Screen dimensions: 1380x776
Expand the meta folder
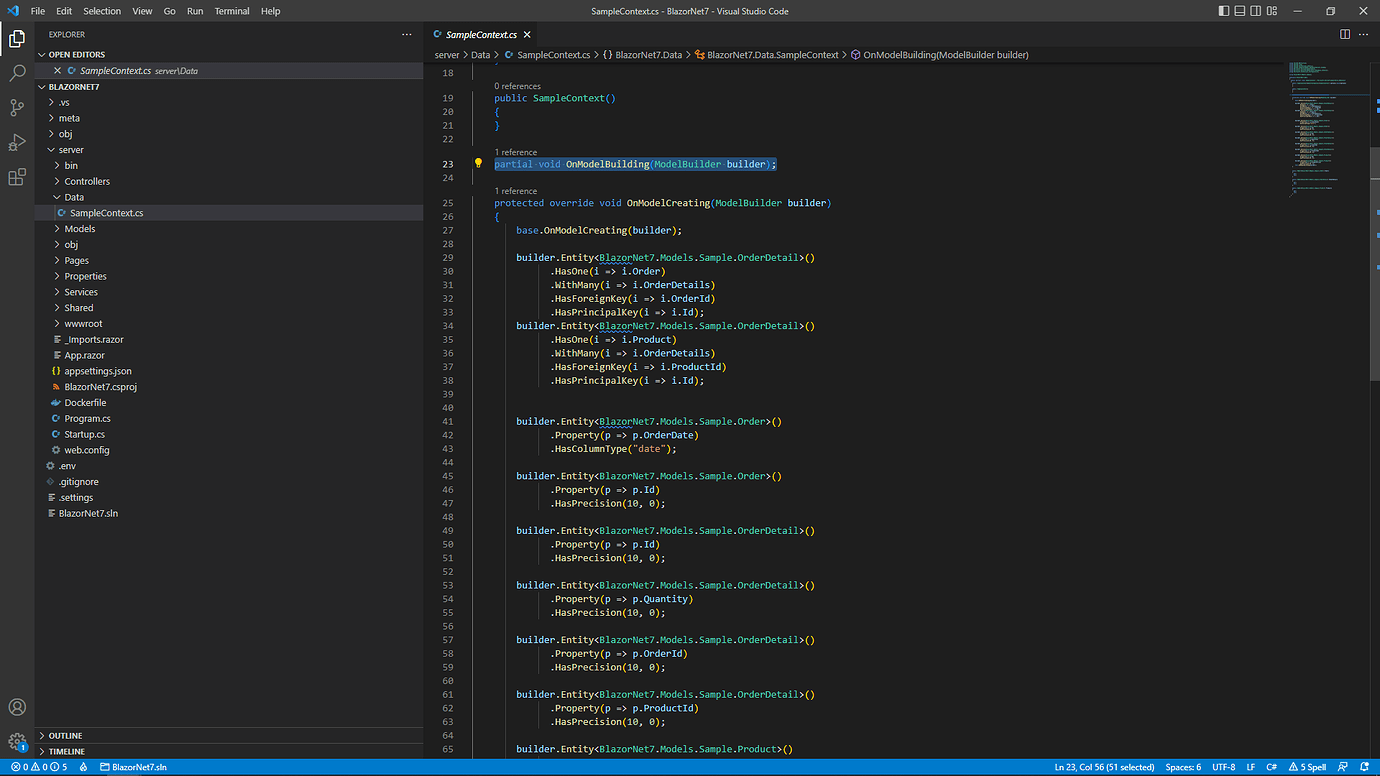click(x=69, y=118)
